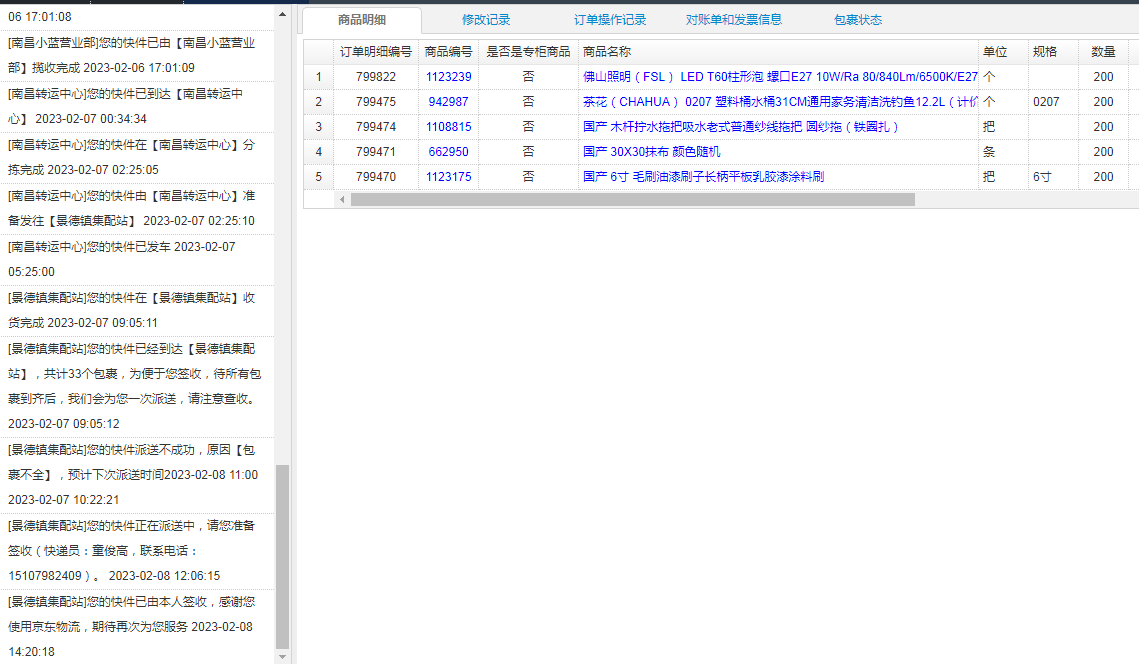Screen dimensions: 1139x664
Task: Open product number link 1123175
Action: pyautogui.click(x=448, y=177)
